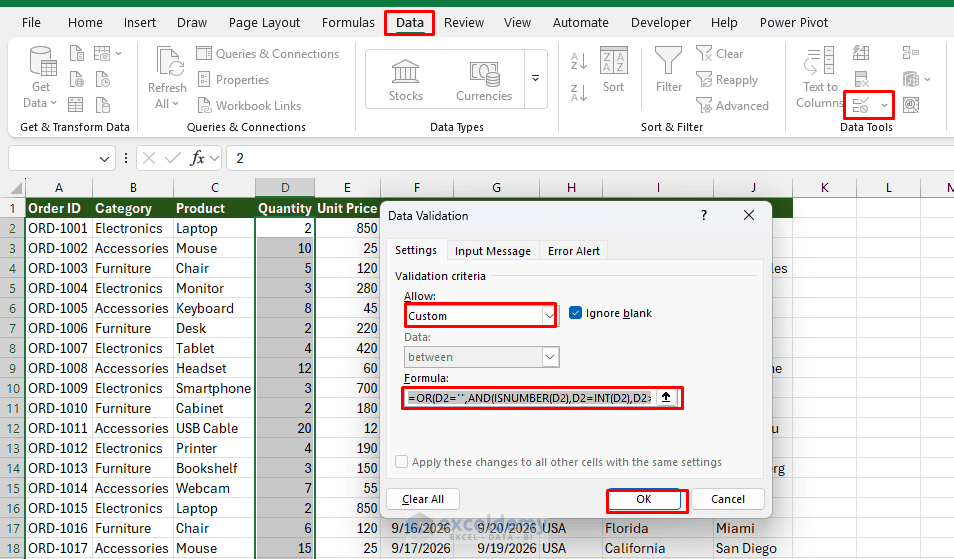Clear the applied filter
The width and height of the screenshot is (954, 559).
[720, 54]
